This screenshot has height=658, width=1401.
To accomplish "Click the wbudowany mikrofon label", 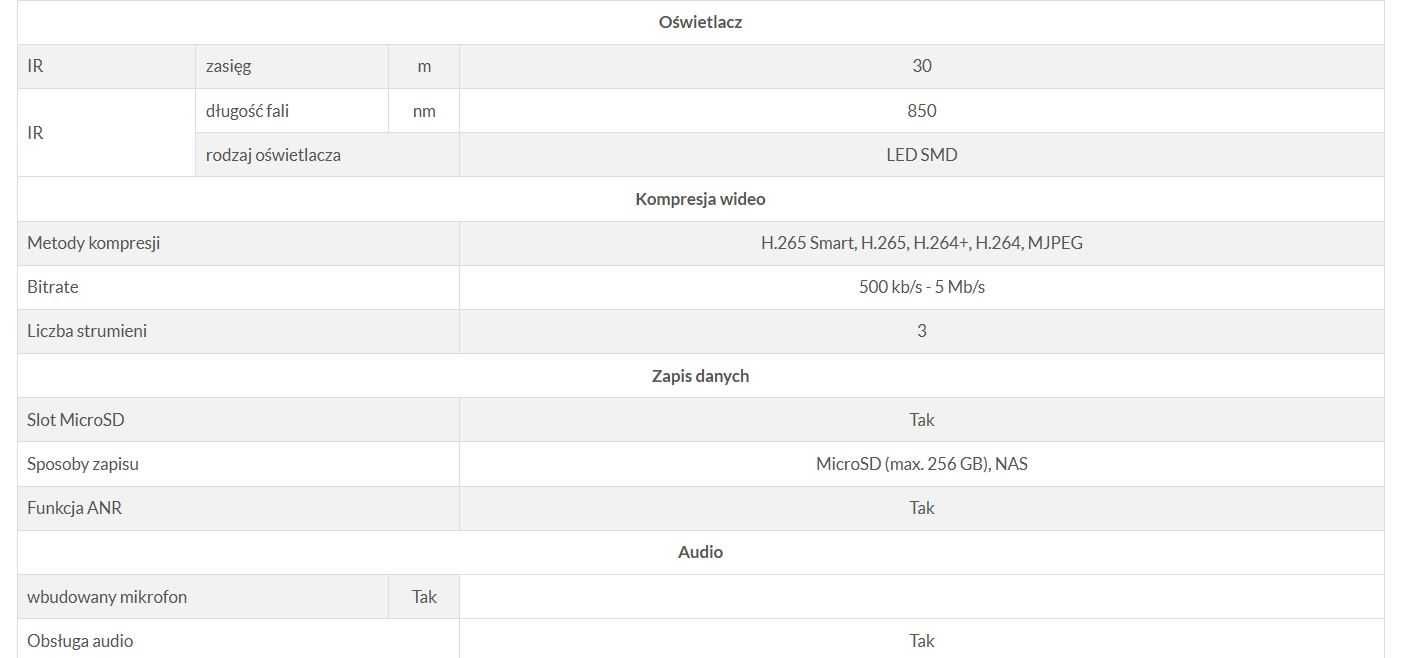I will pos(107,597).
